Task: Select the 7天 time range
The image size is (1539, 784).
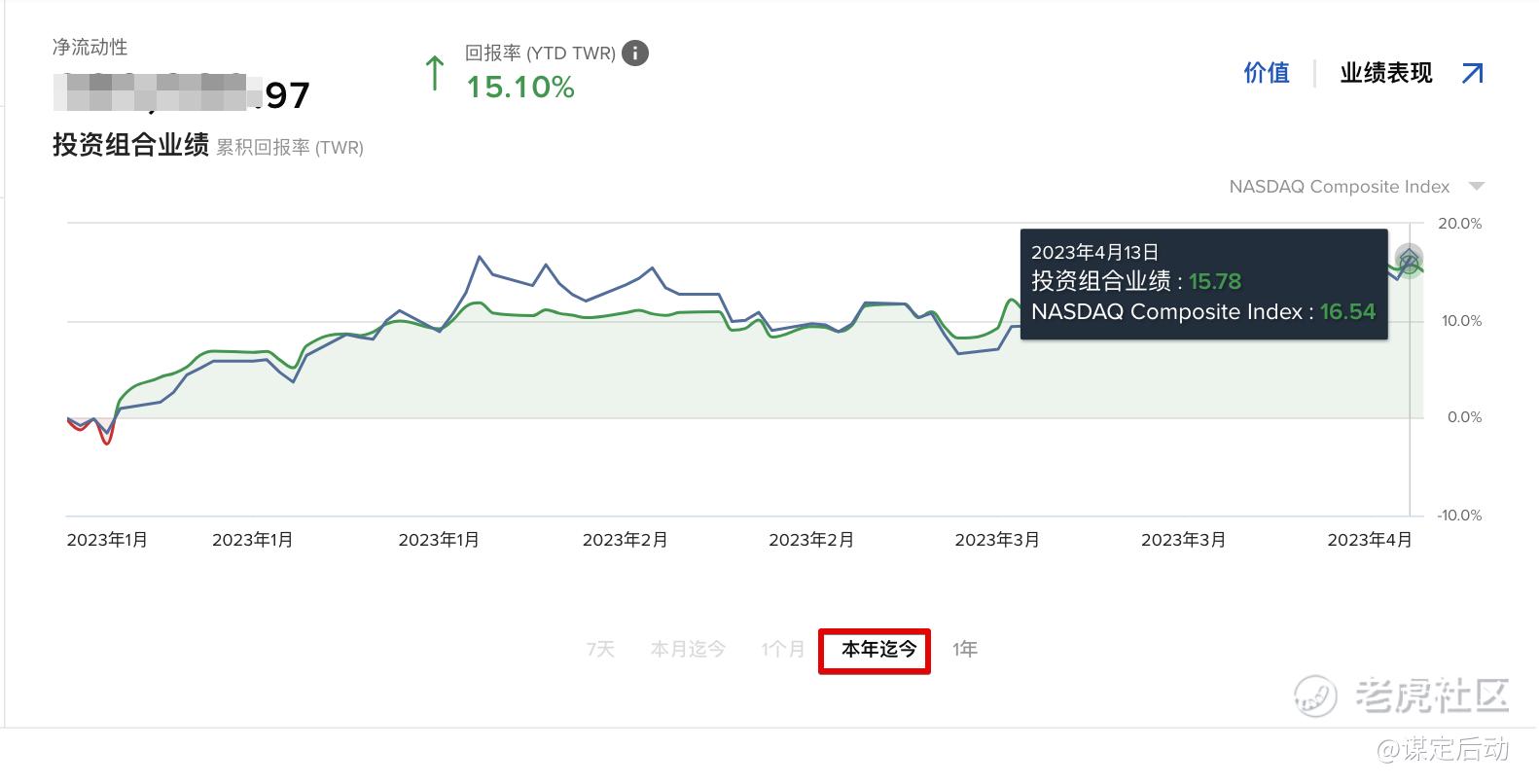Action: click(600, 649)
